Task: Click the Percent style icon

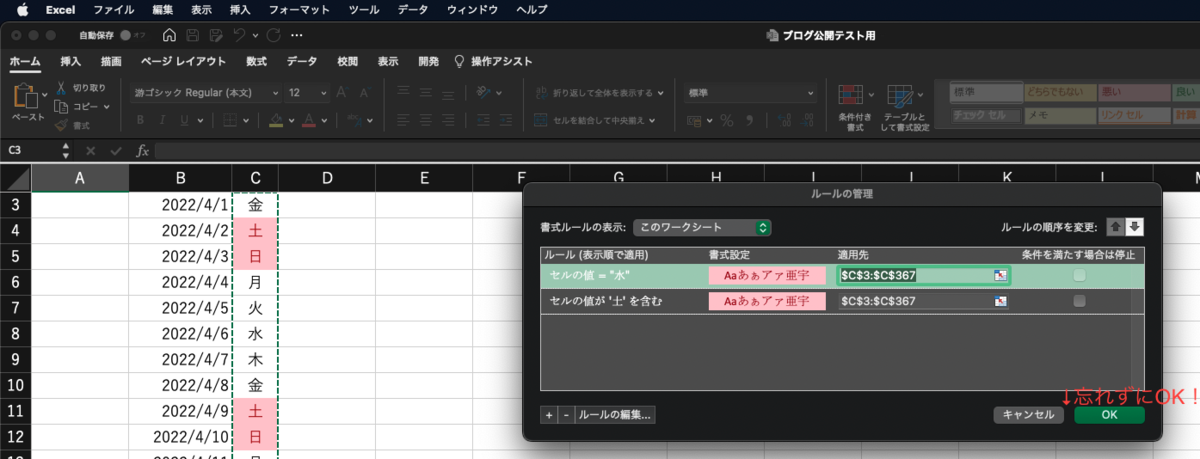Action: tap(727, 120)
